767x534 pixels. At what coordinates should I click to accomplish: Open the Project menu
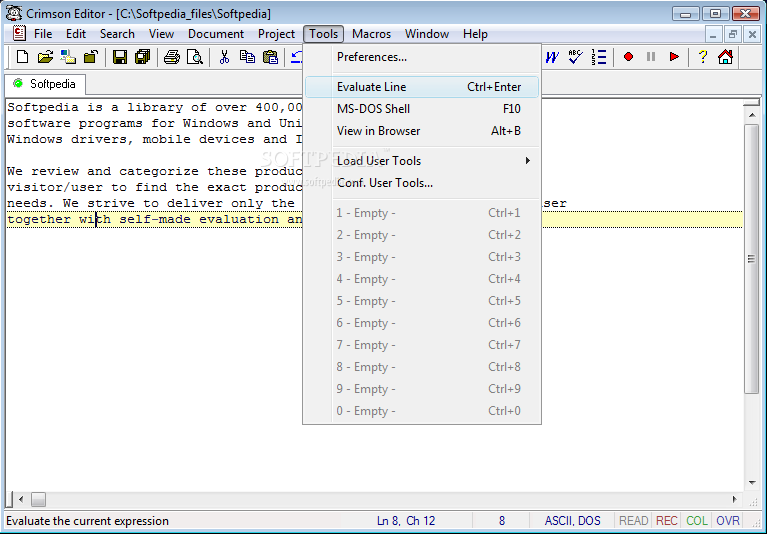[276, 34]
